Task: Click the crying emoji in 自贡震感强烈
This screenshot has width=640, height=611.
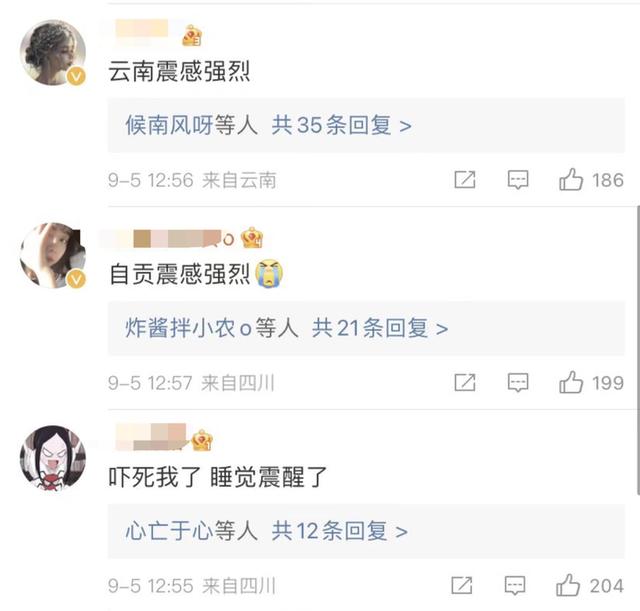Action: coord(269,274)
